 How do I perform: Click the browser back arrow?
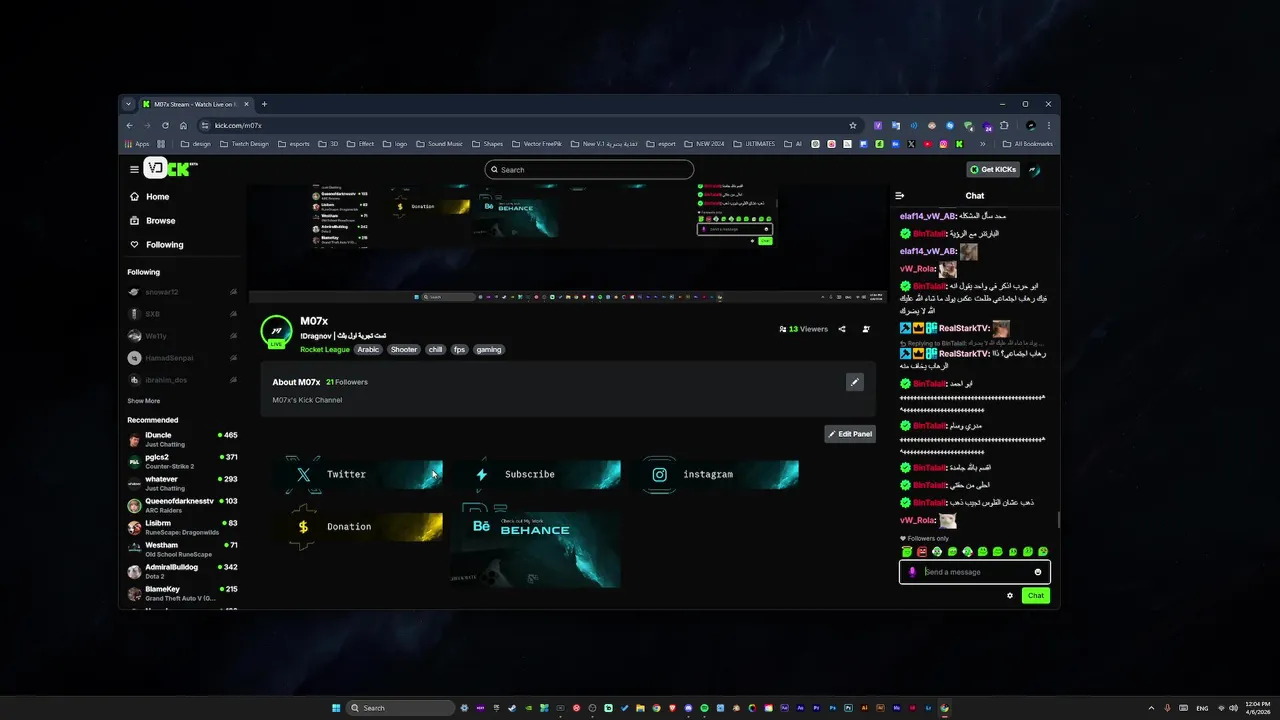coord(129,126)
